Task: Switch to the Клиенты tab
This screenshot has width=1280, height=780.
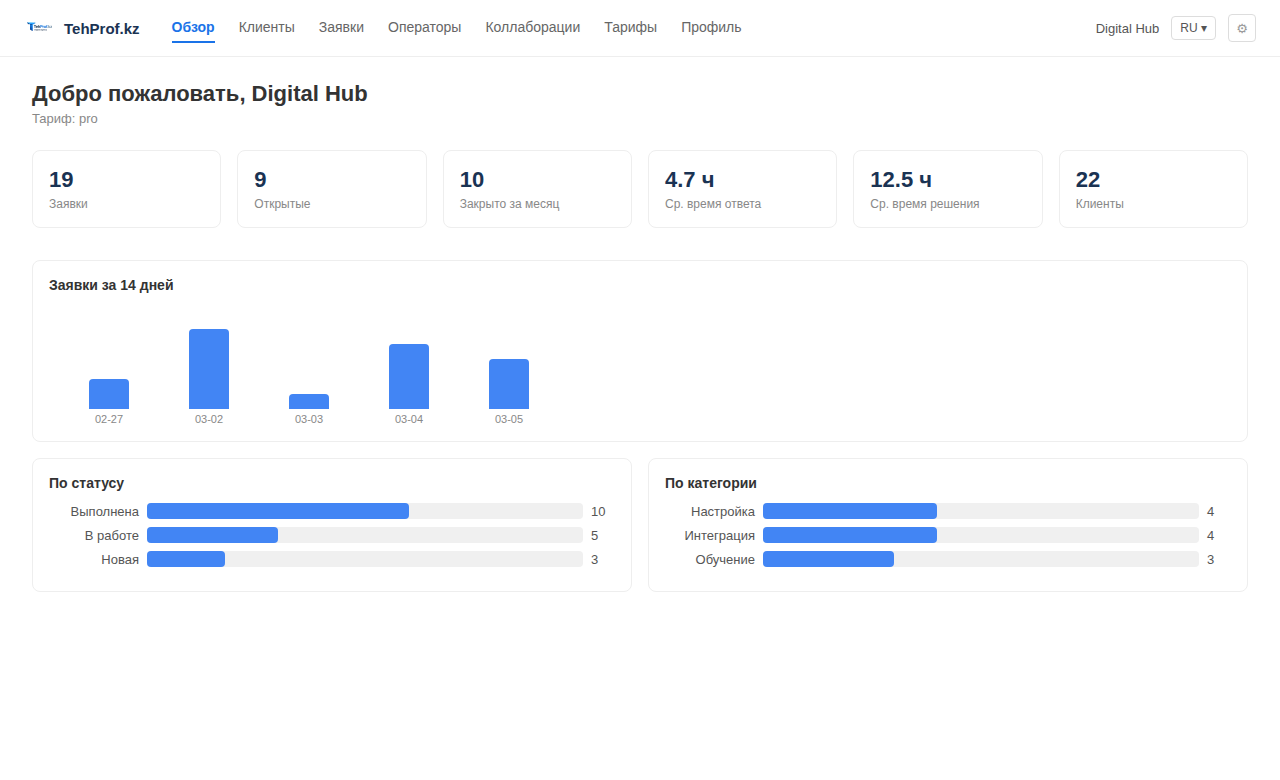Action: click(266, 28)
